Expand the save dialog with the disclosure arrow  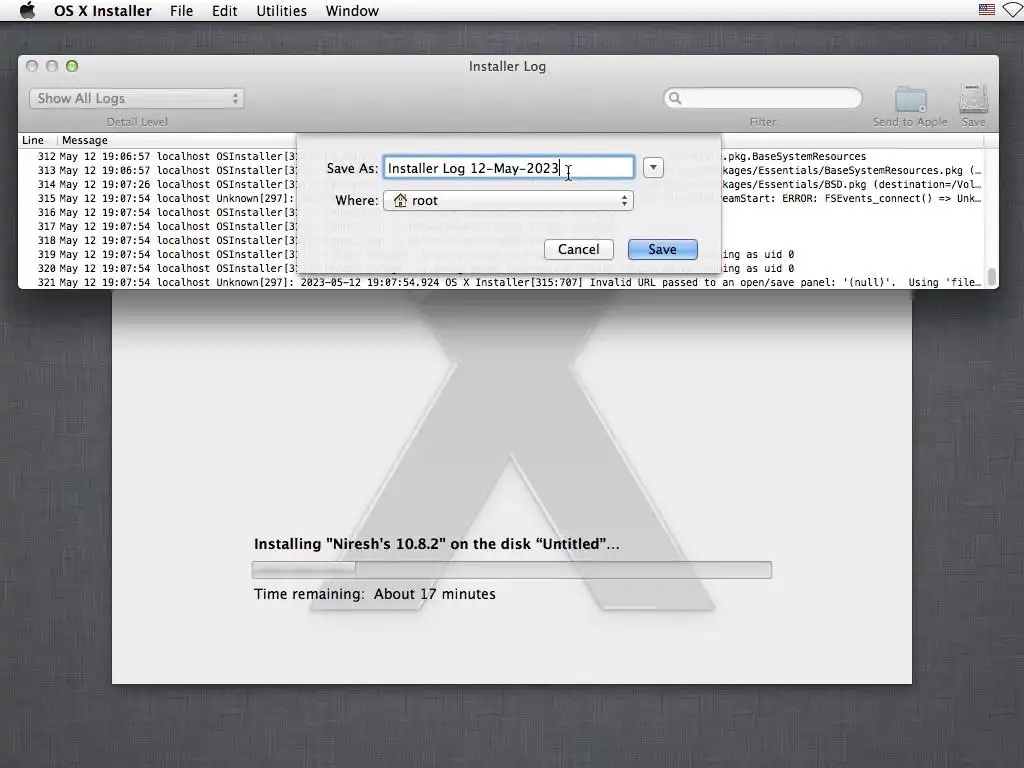[x=653, y=168]
